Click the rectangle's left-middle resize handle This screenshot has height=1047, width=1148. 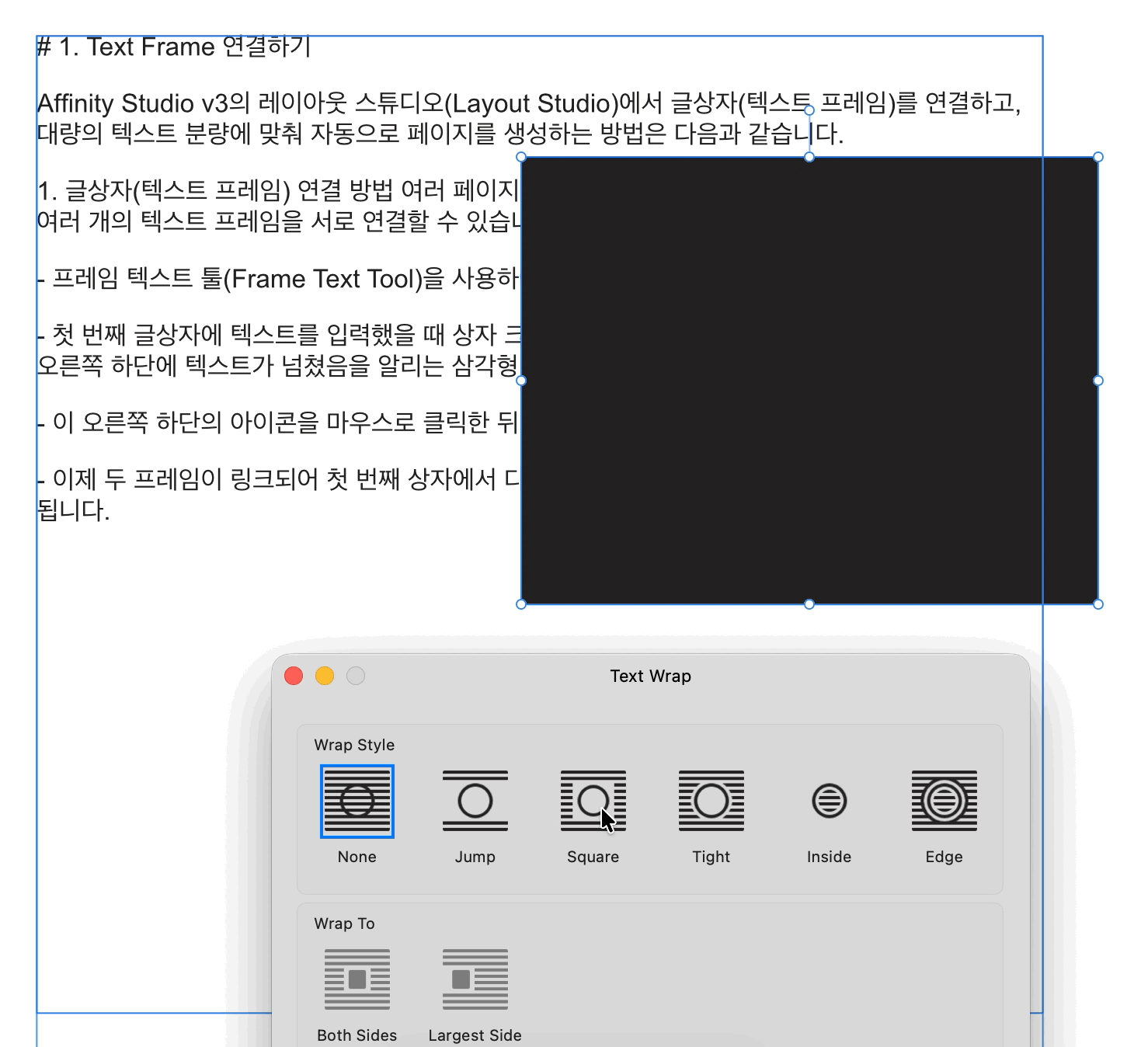click(x=521, y=381)
